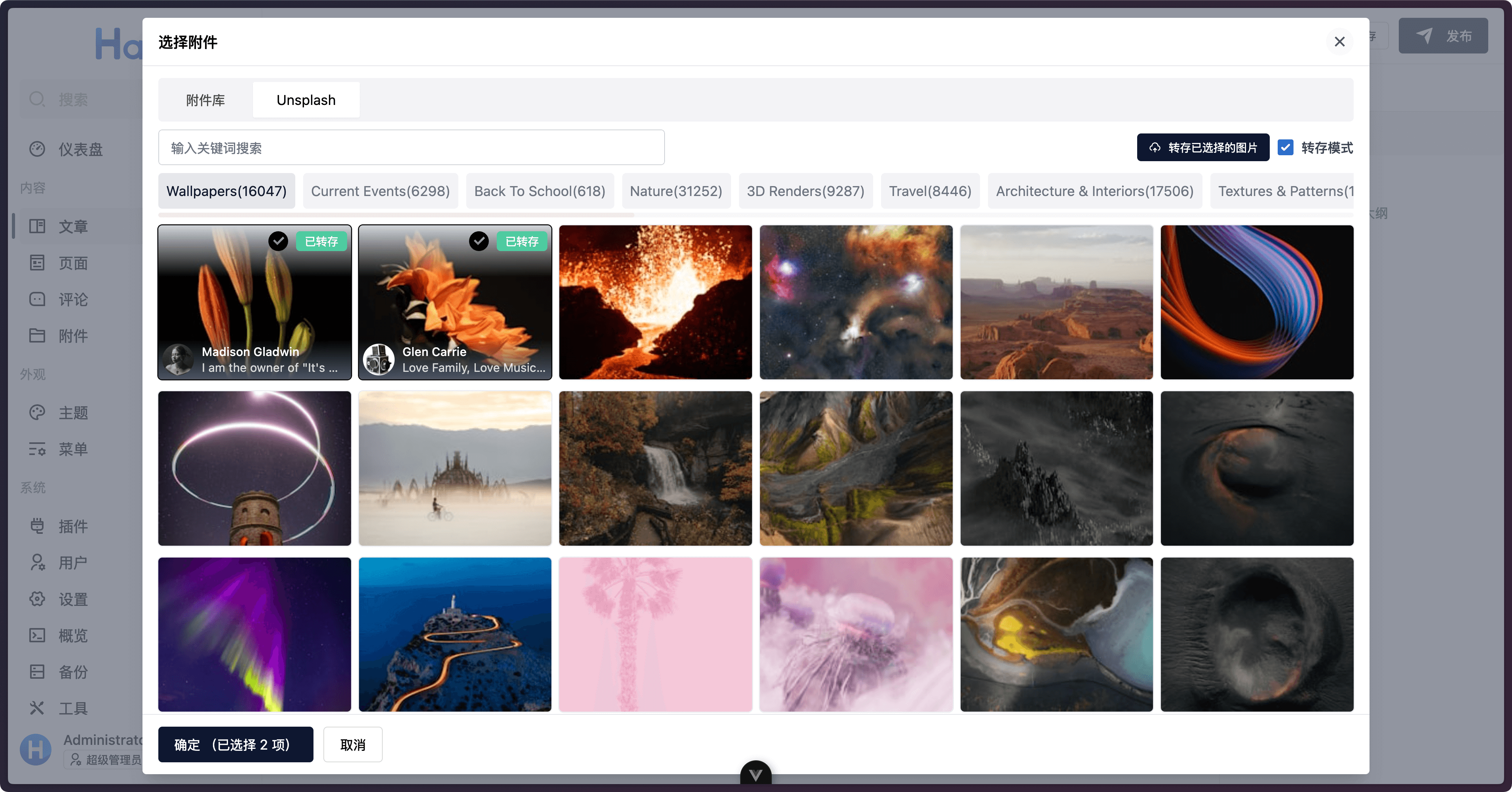Image resolution: width=1512 pixels, height=792 pixels.
Task: Select the pink jellyfish photo
Action: [856, 635]
